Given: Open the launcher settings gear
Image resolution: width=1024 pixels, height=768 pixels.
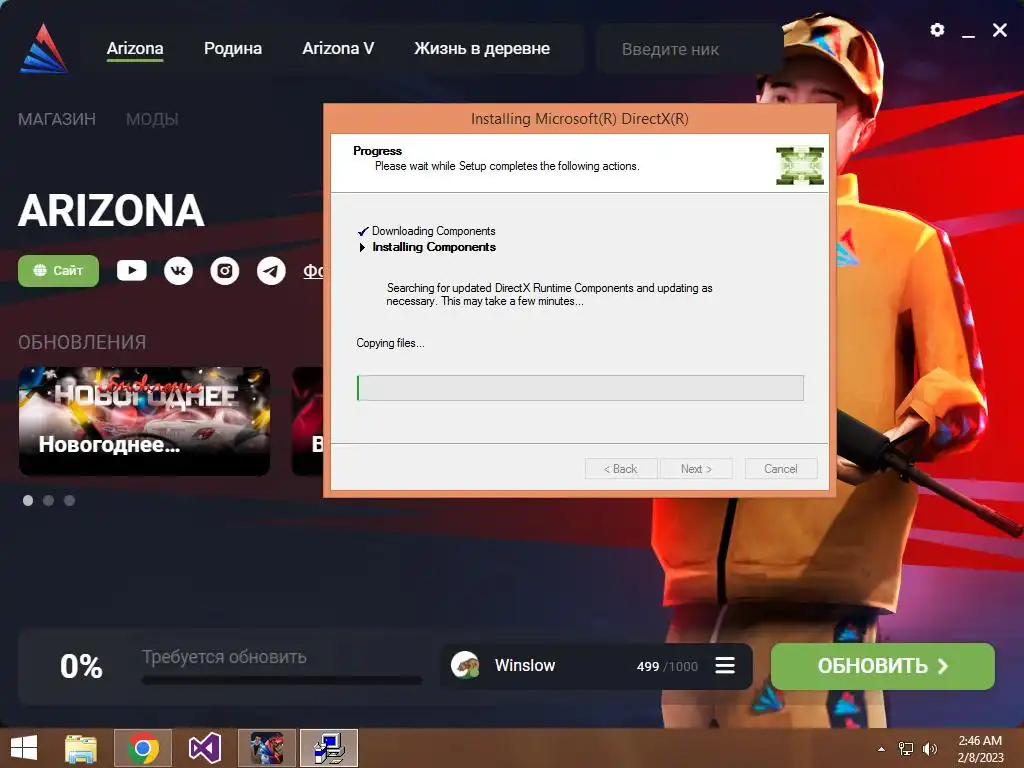Looking at the screenshot, I should pyautogui.click(x=937, y=30).
